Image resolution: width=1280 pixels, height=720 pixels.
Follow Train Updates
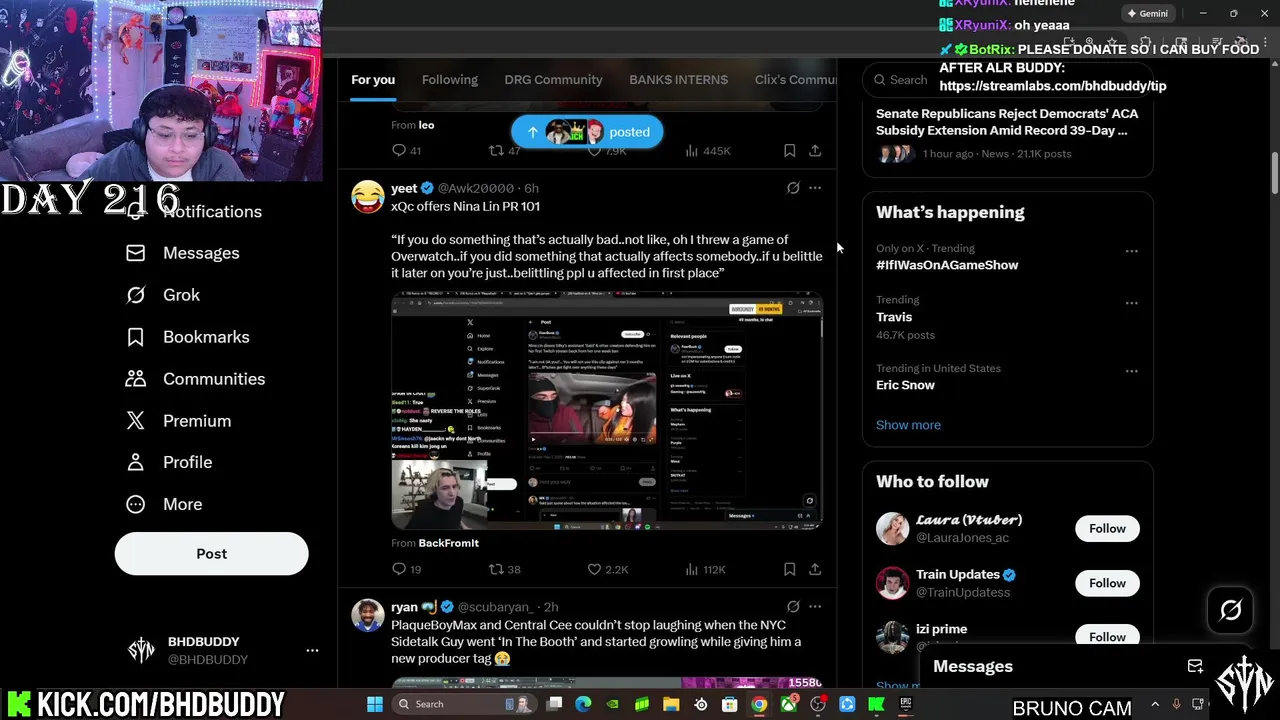coord(1107,583)
